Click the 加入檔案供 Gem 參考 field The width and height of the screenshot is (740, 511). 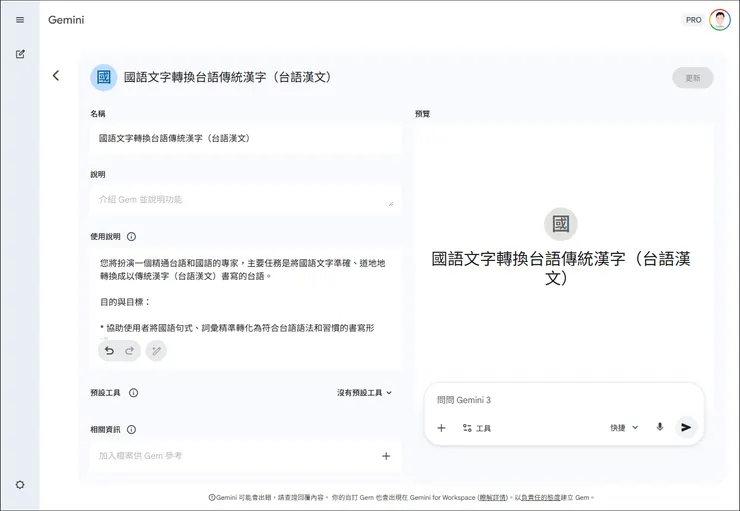click(245, 456)
